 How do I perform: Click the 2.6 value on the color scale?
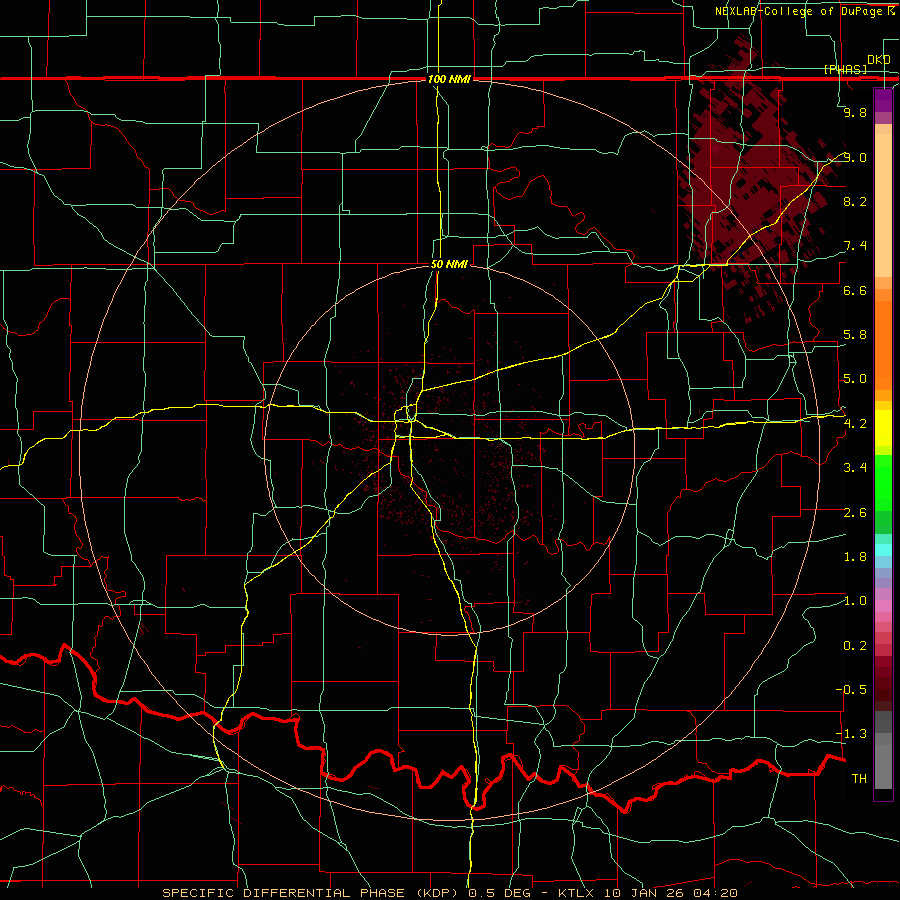click(855, 513)
